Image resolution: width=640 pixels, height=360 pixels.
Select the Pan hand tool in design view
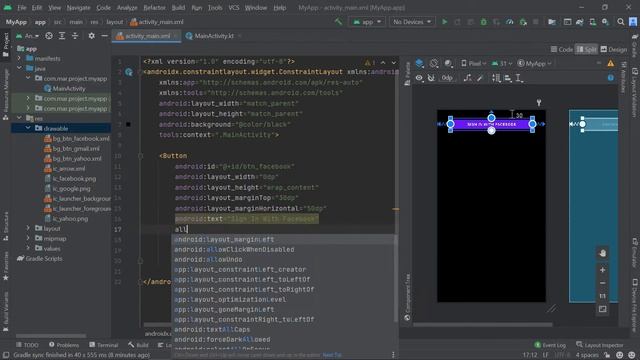(x=602, y=253)
